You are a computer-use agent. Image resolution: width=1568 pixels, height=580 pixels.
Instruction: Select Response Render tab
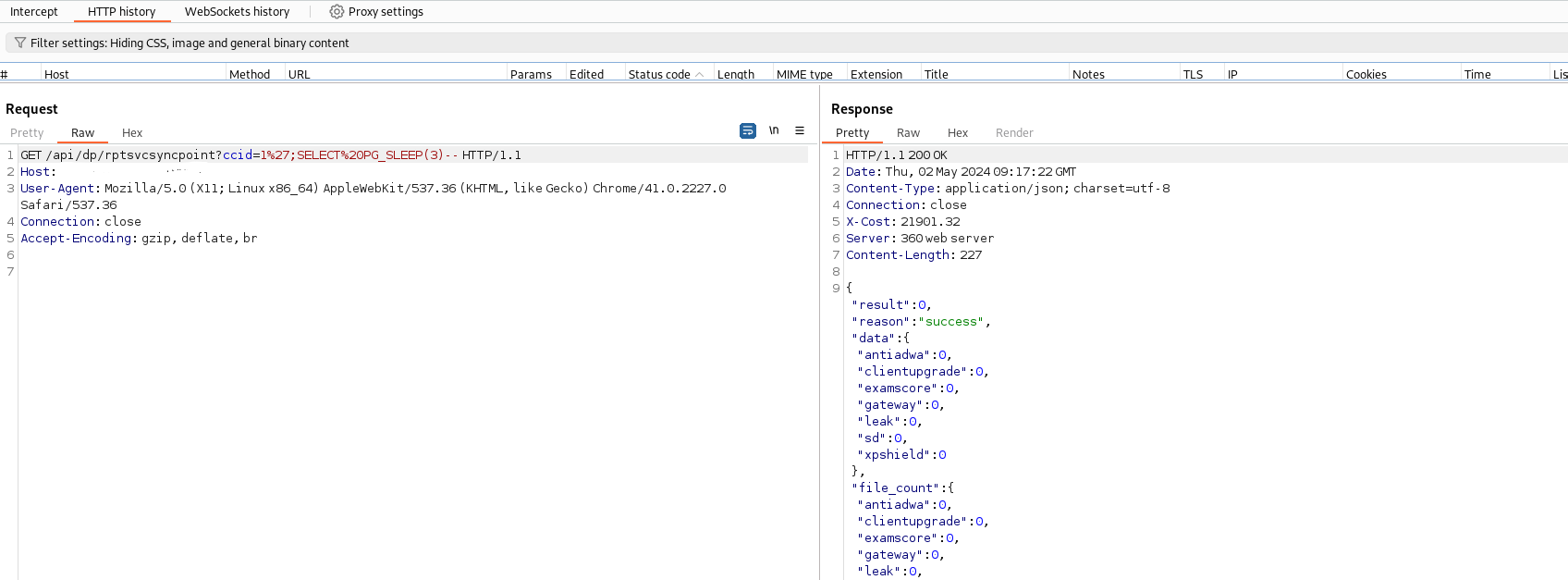click(x=1014, y=133)
